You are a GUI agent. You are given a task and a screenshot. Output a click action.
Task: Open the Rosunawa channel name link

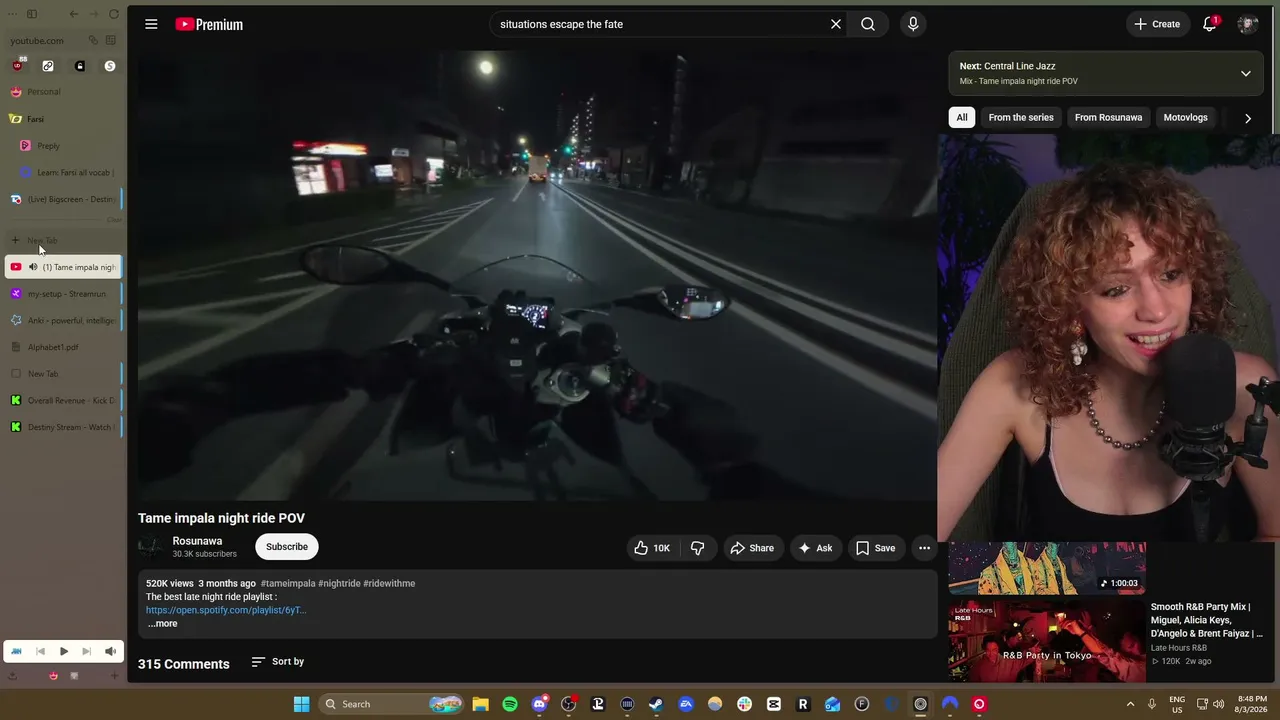(197, 541)
